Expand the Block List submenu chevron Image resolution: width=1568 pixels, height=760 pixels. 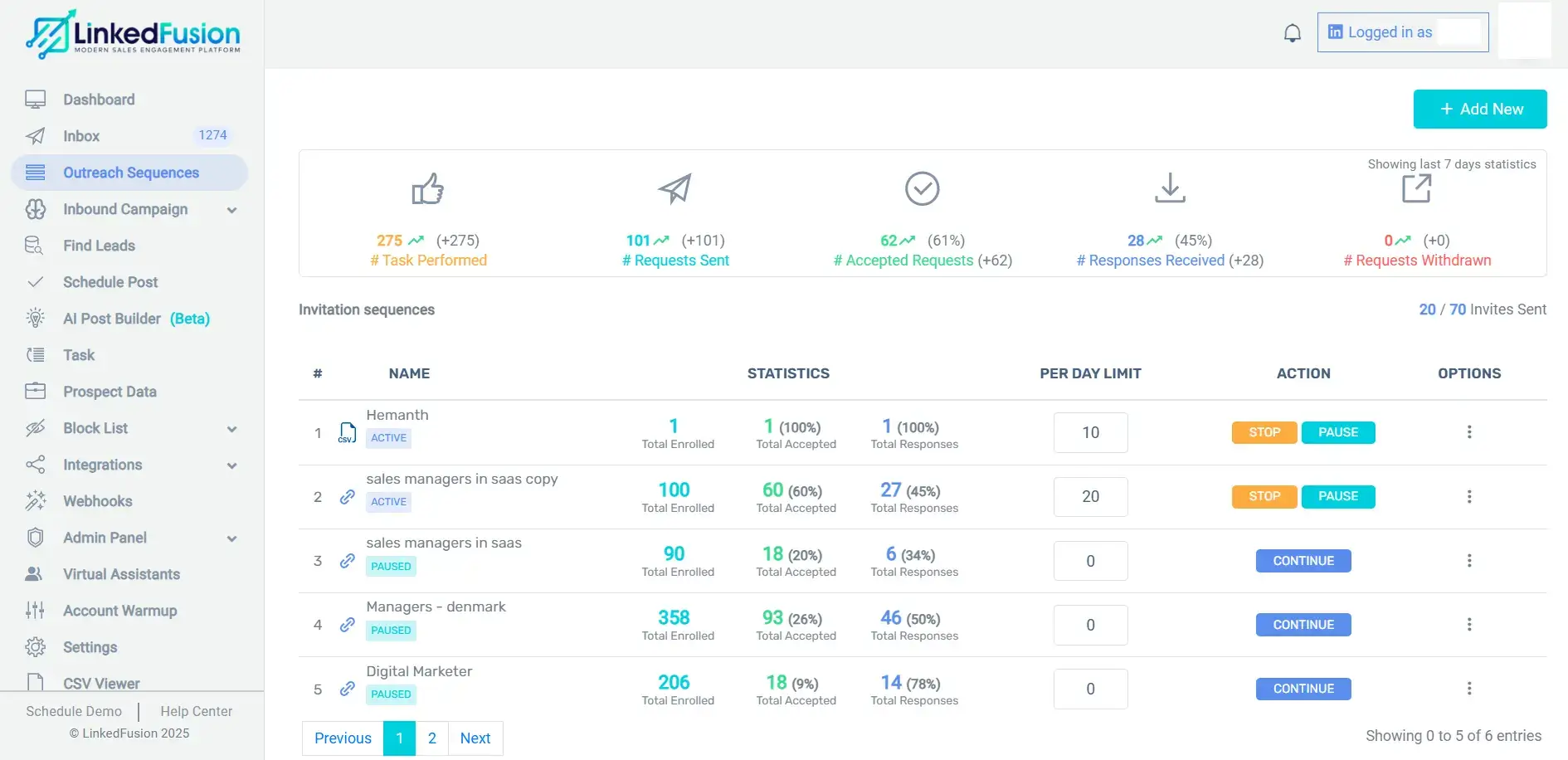coord(232,429)
